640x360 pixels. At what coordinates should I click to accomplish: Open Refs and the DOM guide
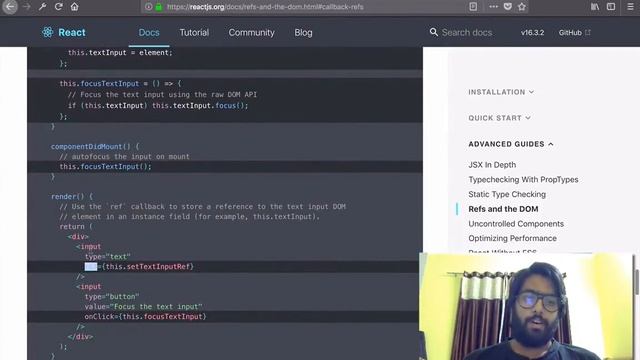(x=503, y=209)
